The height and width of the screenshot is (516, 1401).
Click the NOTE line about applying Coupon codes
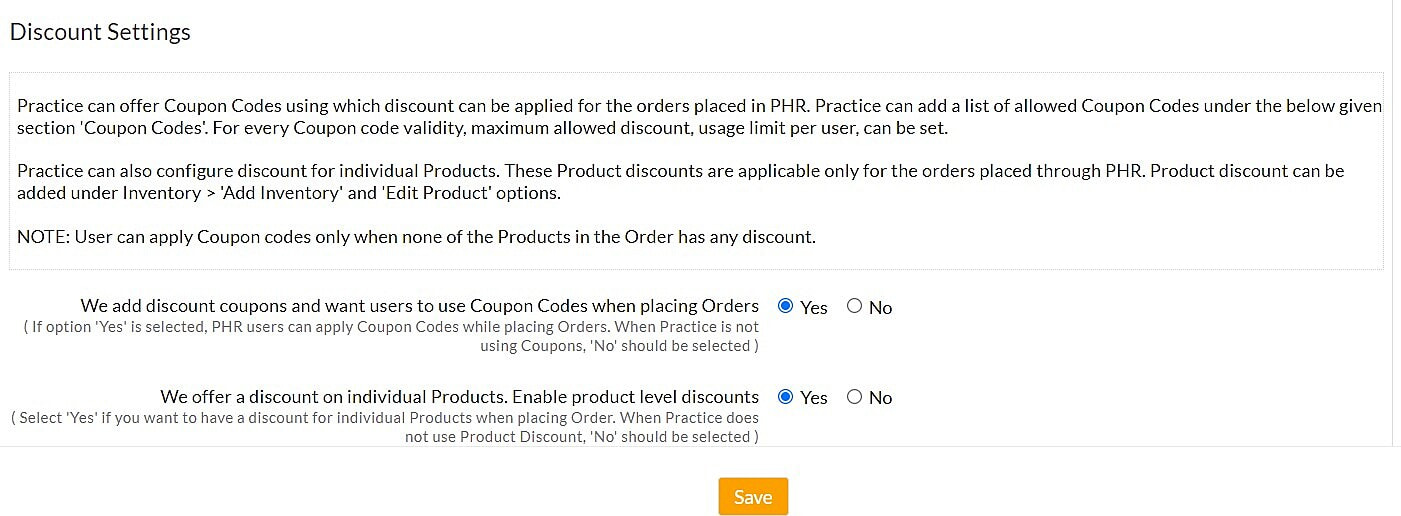[x=416, y=237]
